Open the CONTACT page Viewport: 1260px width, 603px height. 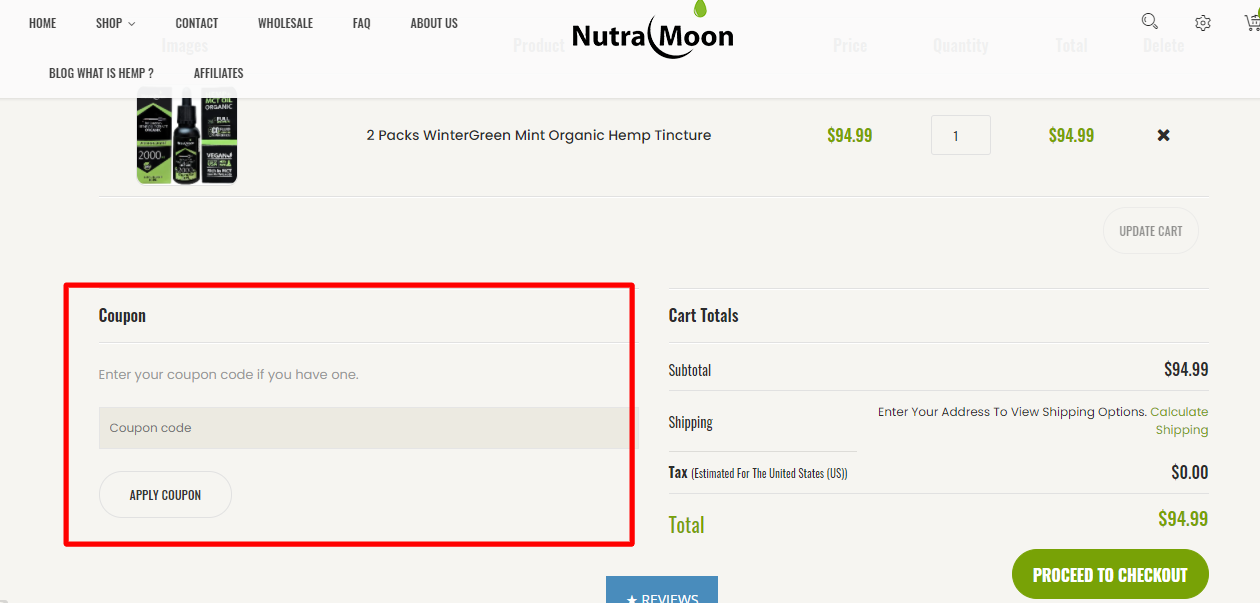click(x=197, y=23)
